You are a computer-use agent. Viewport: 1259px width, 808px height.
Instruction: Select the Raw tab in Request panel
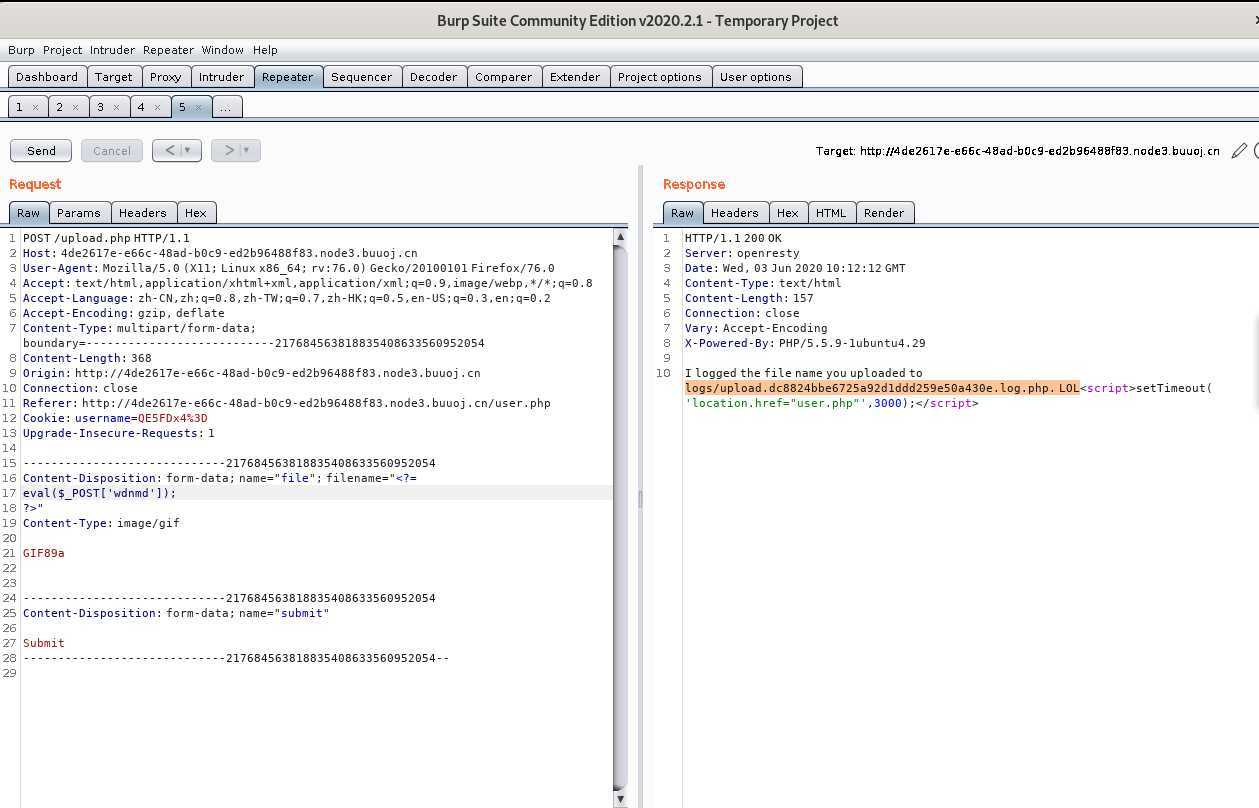pos(28,213)
